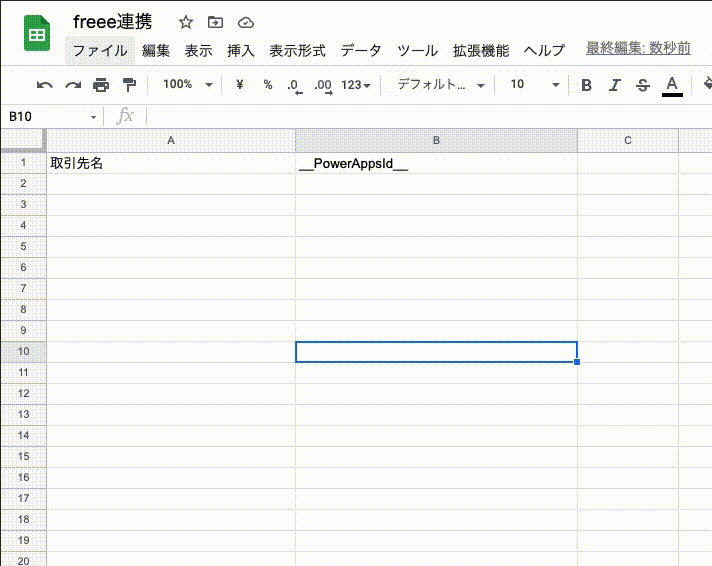This screenshot has height=566, width=712.
Task: Select cell containing 取引先名
Action: point(171,163)
